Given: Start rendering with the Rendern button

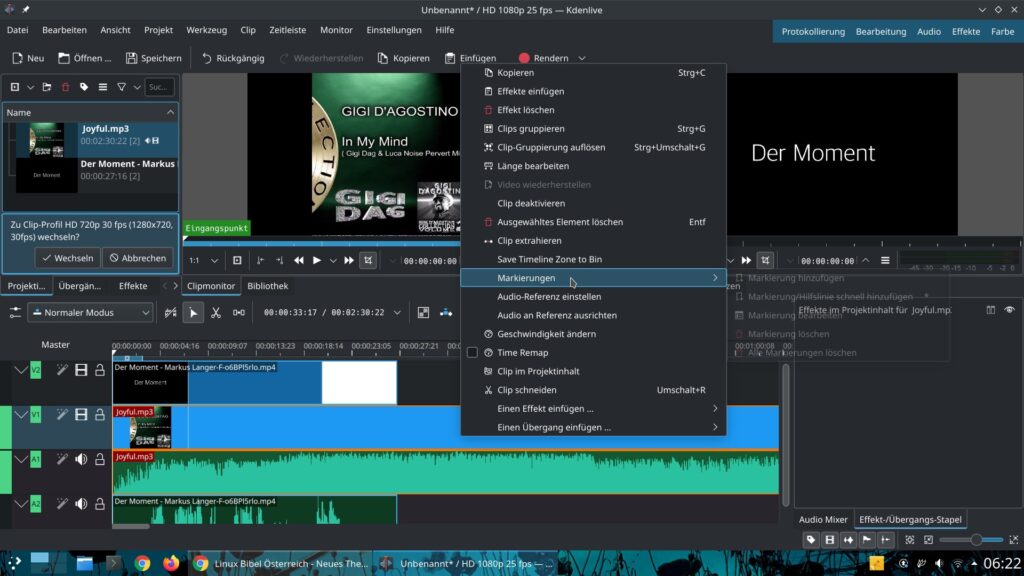Looking at the screenshot, I should tap(544, 58).
